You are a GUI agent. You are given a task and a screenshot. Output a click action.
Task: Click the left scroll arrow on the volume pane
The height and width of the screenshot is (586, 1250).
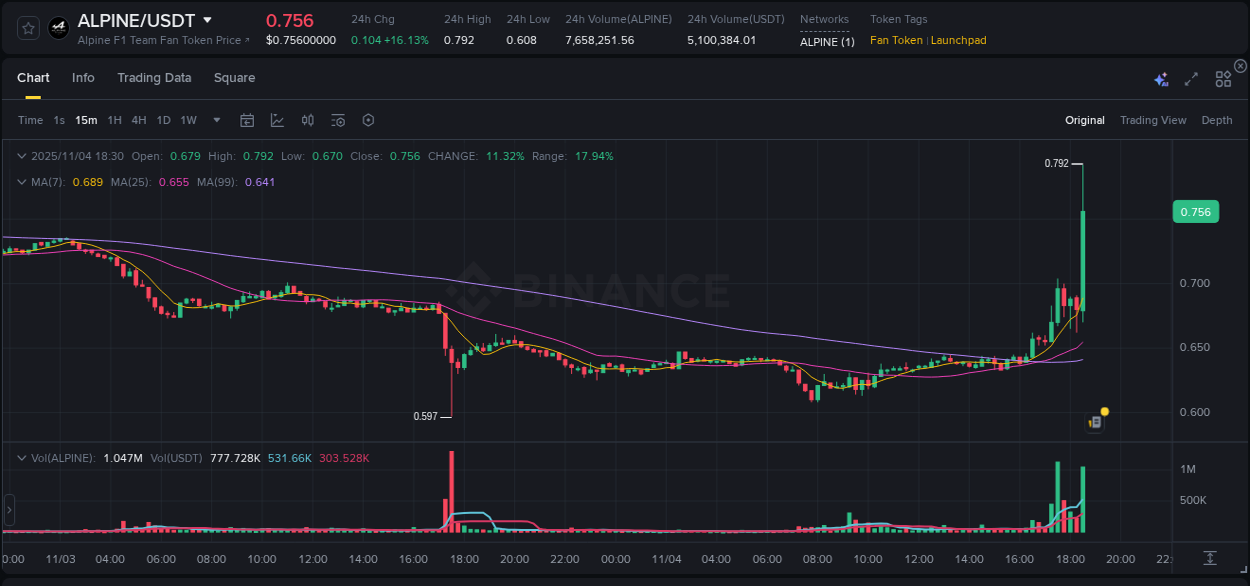(8, 511)
